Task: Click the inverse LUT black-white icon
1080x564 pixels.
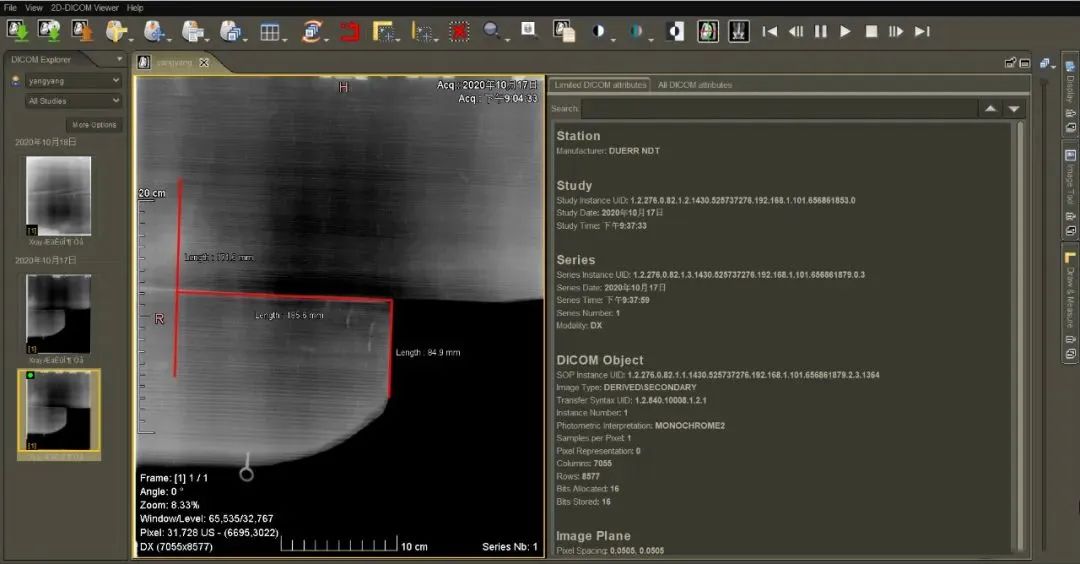Action: [x=674, y=32]
